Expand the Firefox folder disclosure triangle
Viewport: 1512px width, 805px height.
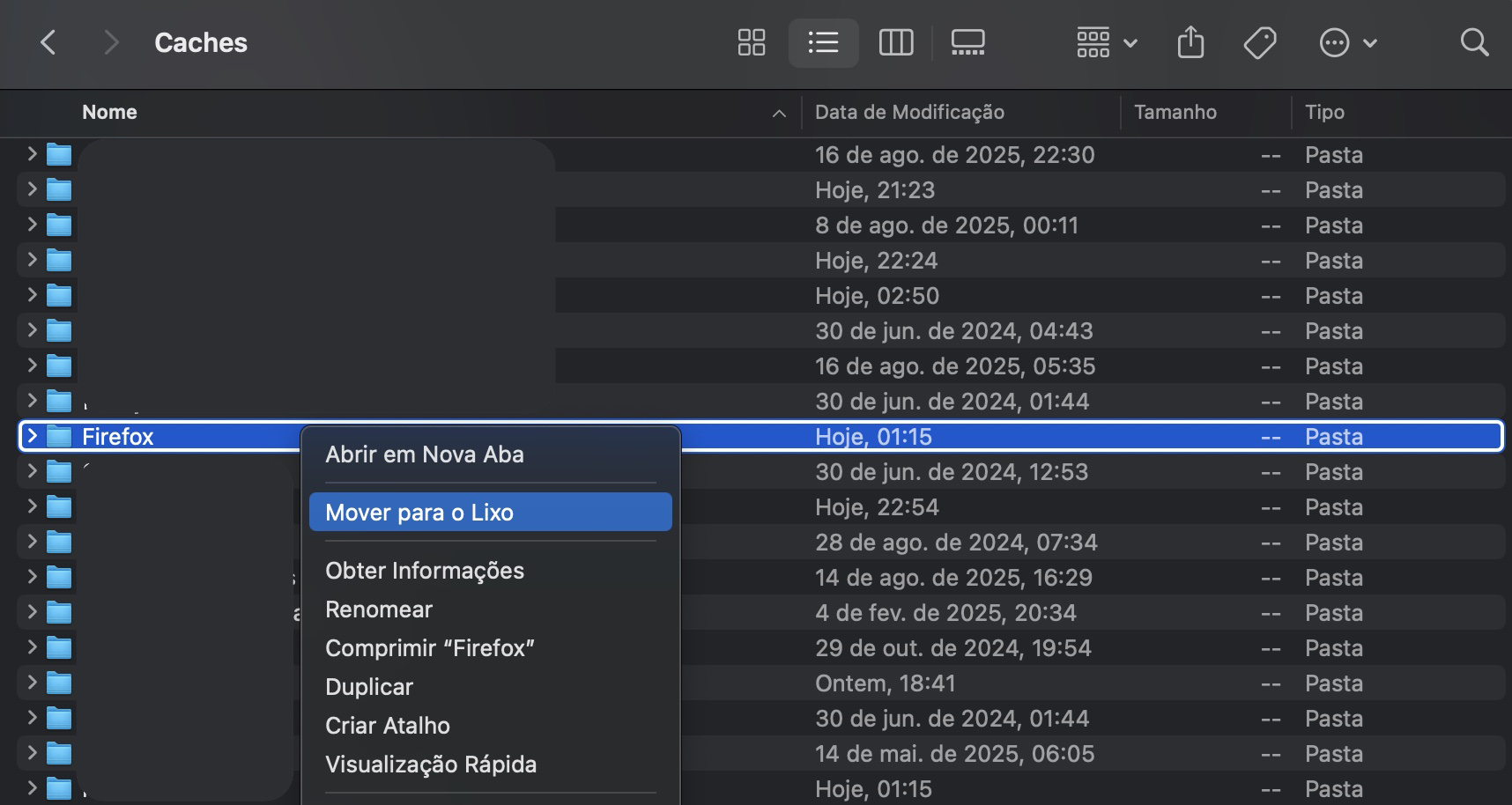tap(31, 435)
